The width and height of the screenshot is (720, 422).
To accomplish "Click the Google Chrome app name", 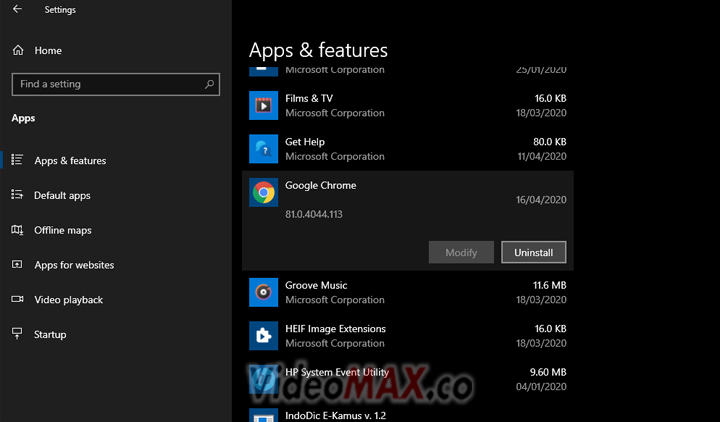I will coord(321,185).
